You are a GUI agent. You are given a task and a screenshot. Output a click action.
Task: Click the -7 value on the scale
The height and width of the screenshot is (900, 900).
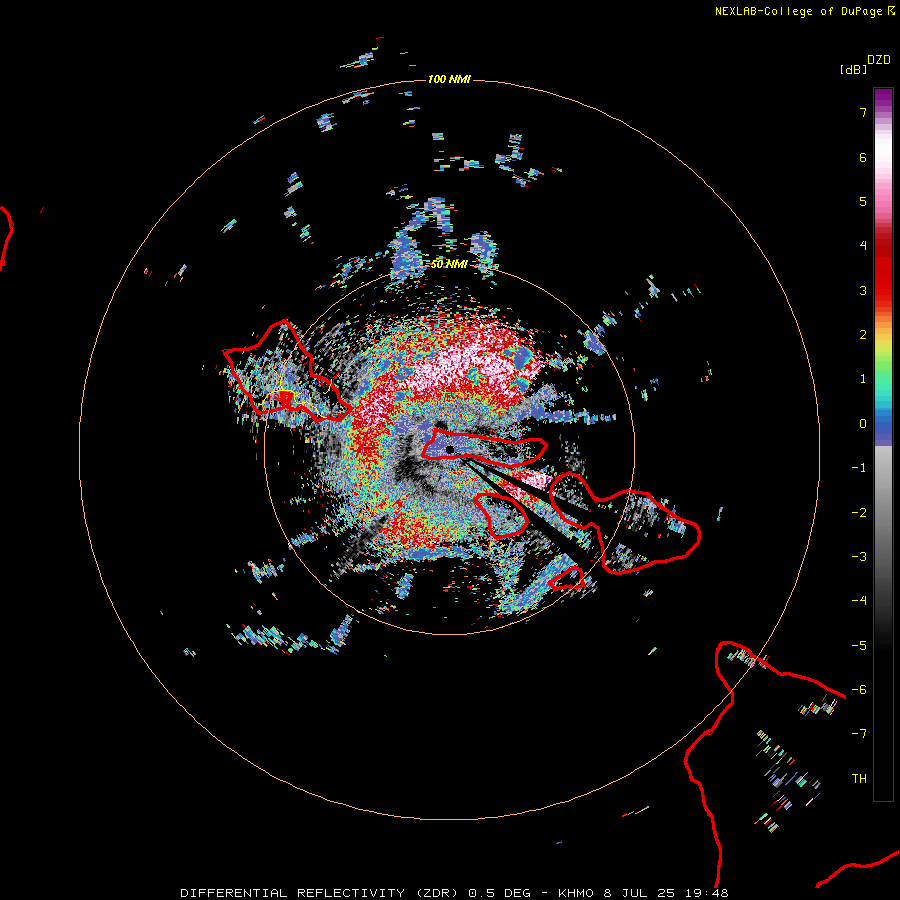(x=859, y=734)
